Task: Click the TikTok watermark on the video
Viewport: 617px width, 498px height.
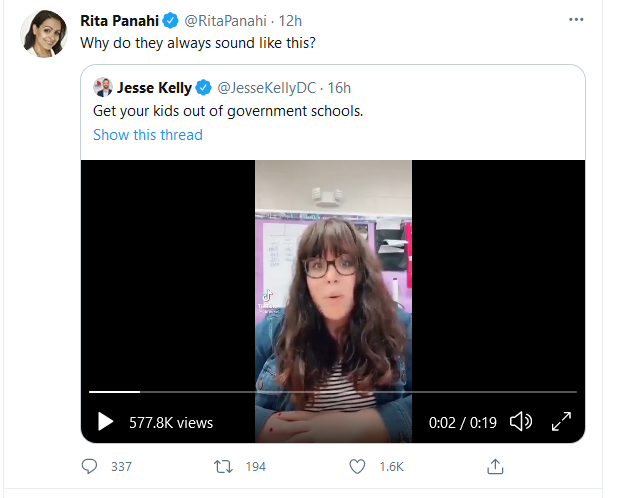Action: click(267, 298)
